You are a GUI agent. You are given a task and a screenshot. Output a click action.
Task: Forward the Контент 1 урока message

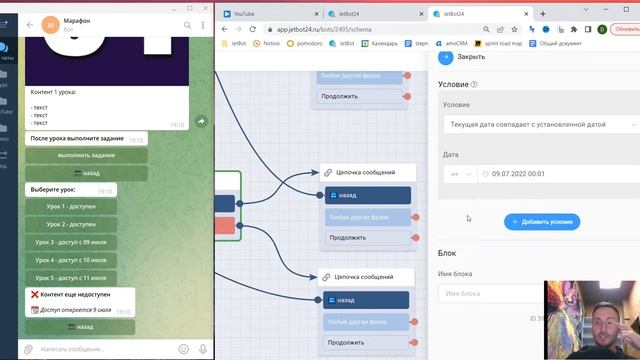201,121
